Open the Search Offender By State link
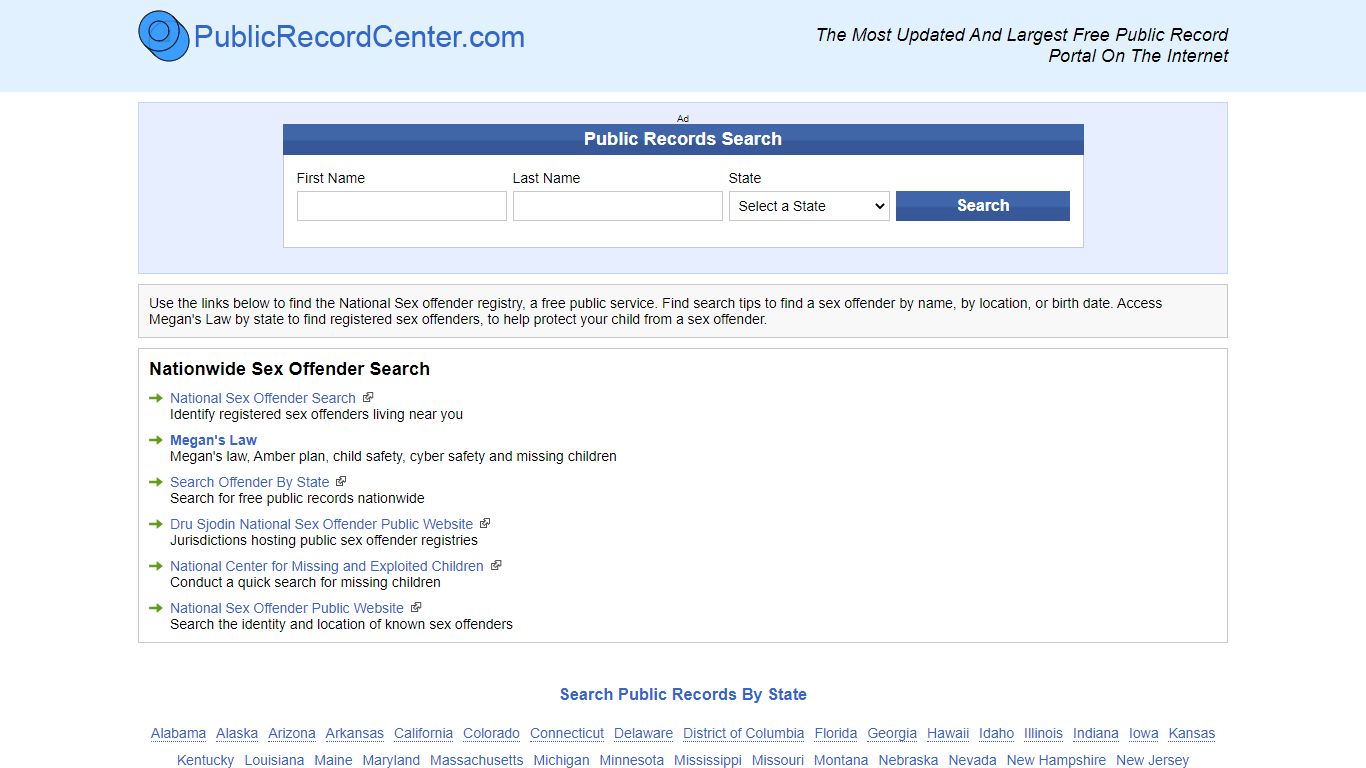Image resolution: width=1366 pixels, height=768 pixels. pos(249,482)
